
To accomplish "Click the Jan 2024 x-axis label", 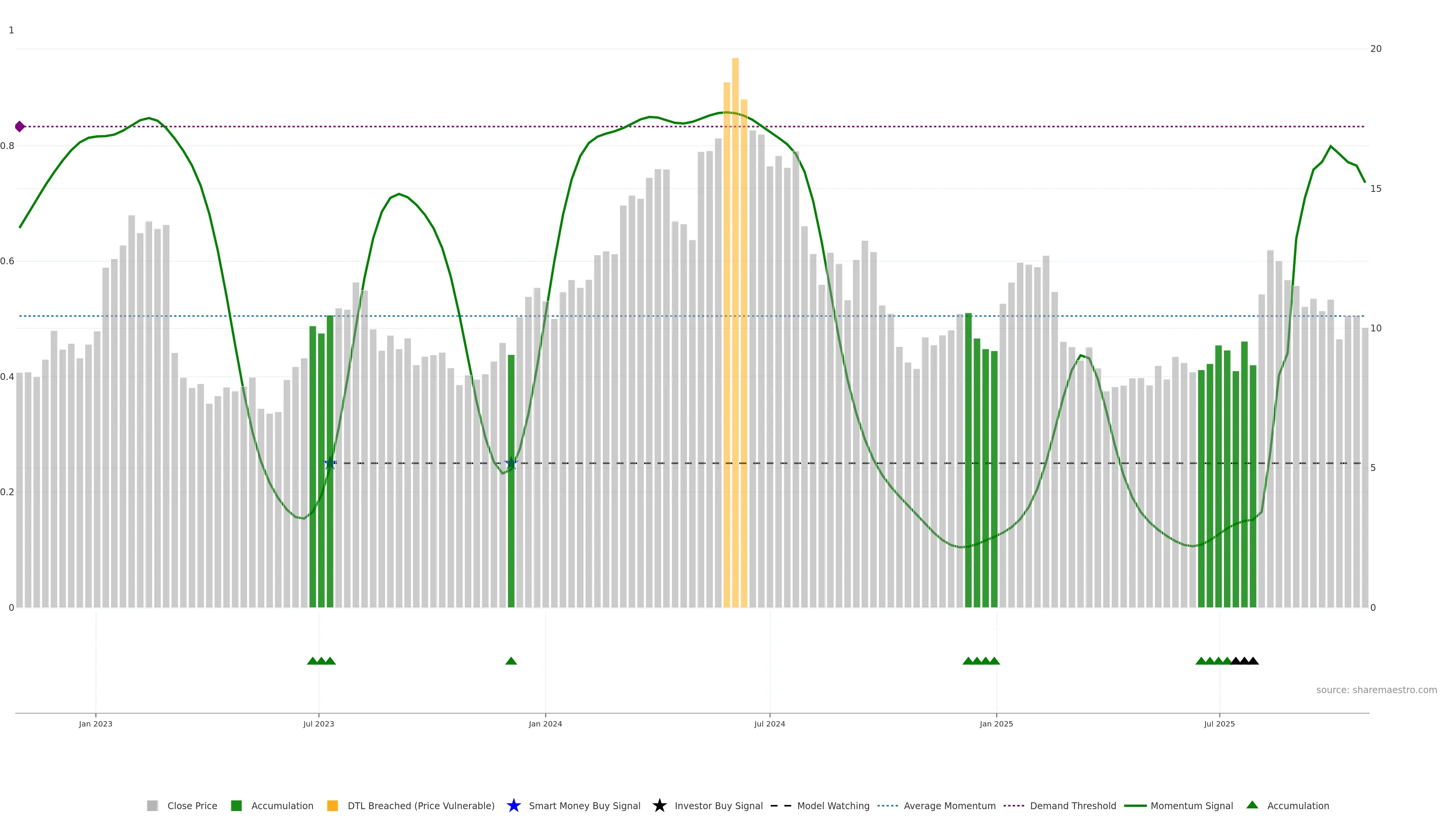I will click(x=545, y=724).
